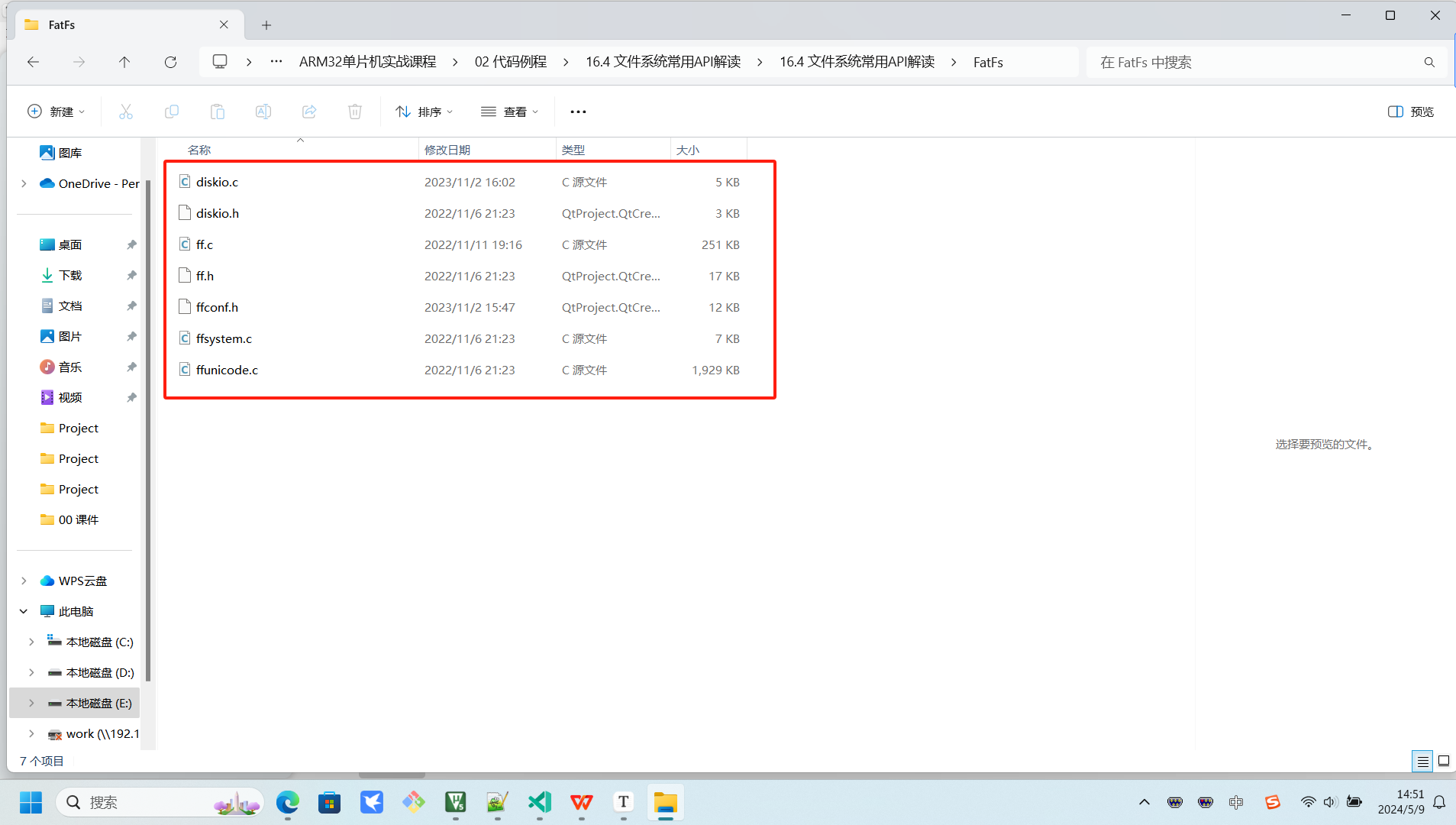Open the three-dot more options menu
This screenshot has height=825, width=1456.
pos(578,112)
